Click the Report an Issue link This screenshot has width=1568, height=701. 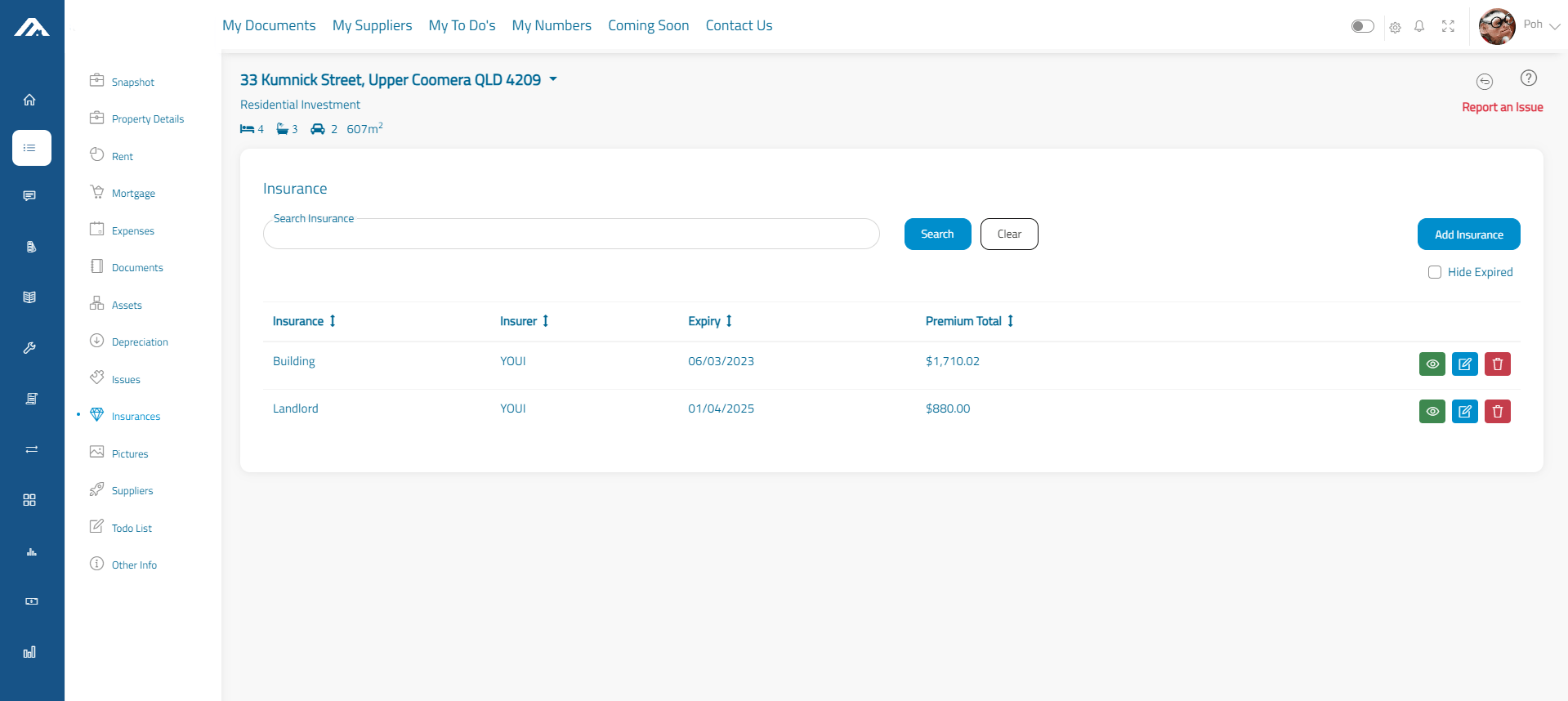coord(1502,107)
